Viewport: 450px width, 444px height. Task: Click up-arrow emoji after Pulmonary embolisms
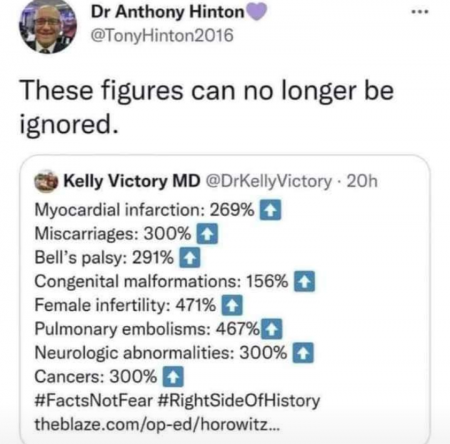coord(272,329)
